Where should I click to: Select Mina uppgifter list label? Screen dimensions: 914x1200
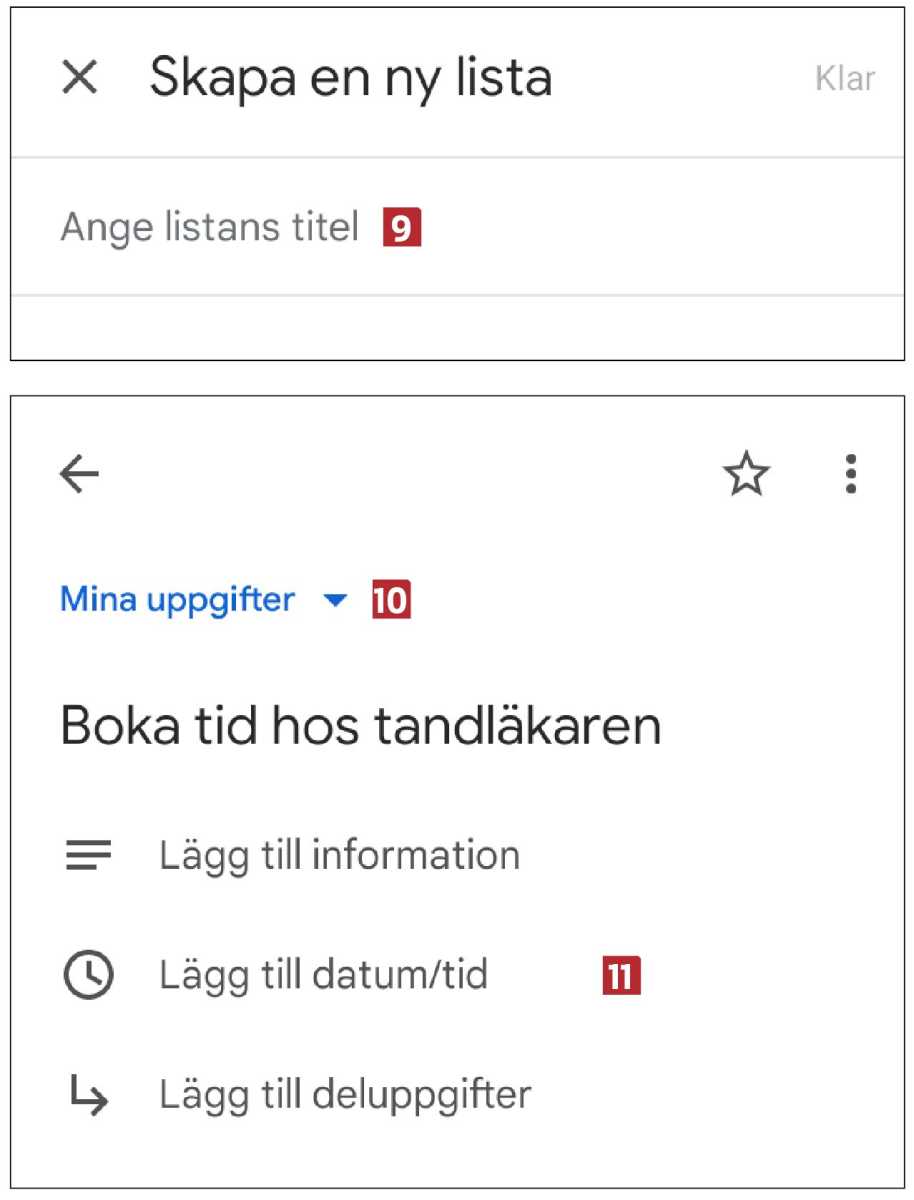(x=176, y=600)
